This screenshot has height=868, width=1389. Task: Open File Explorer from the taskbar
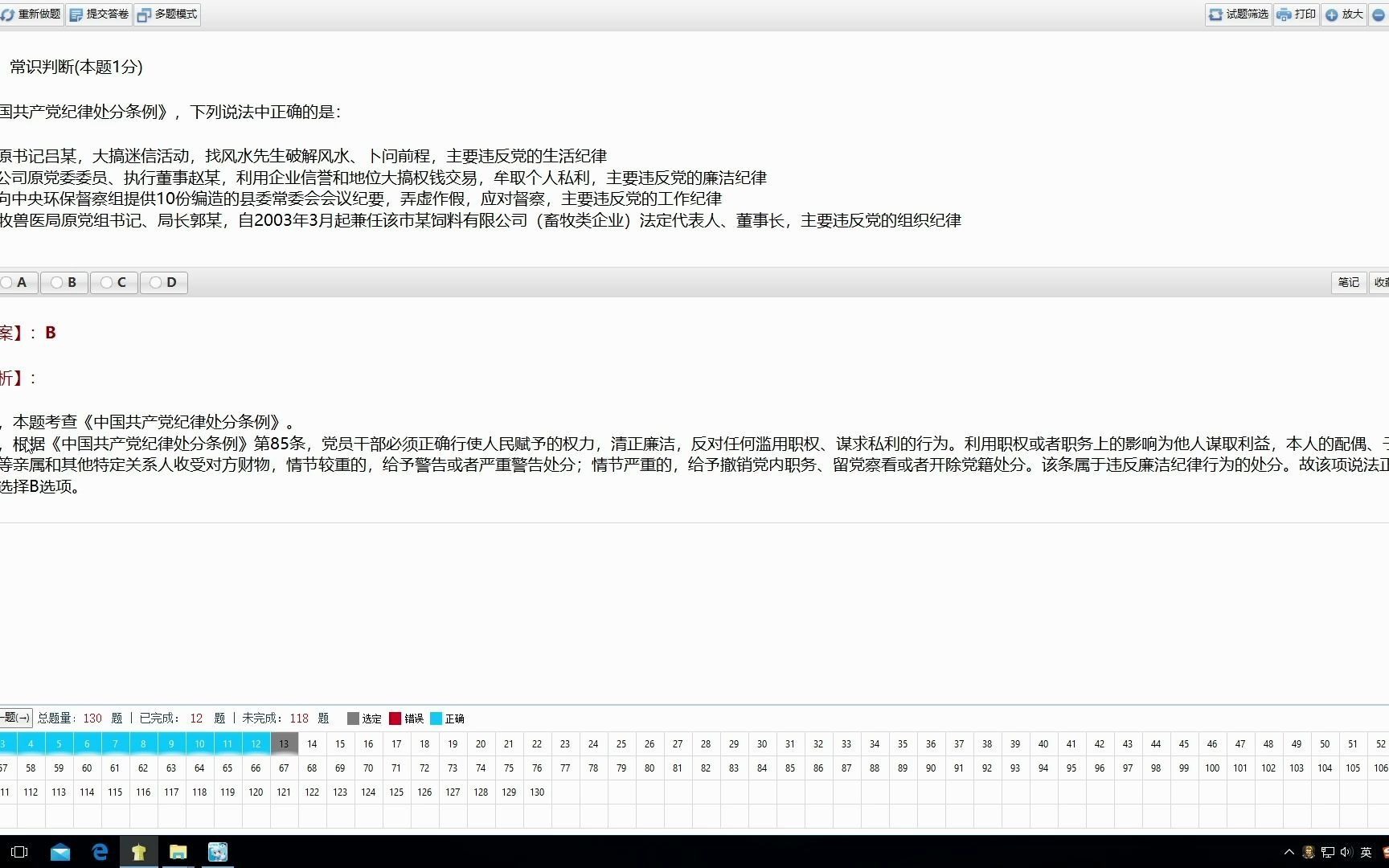coord(178,852)
